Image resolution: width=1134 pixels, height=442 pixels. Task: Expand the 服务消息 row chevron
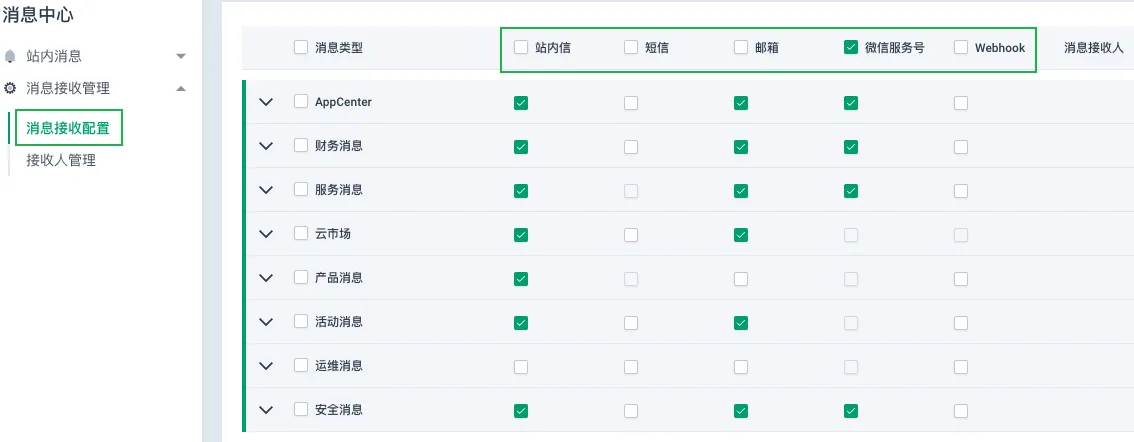266,190
